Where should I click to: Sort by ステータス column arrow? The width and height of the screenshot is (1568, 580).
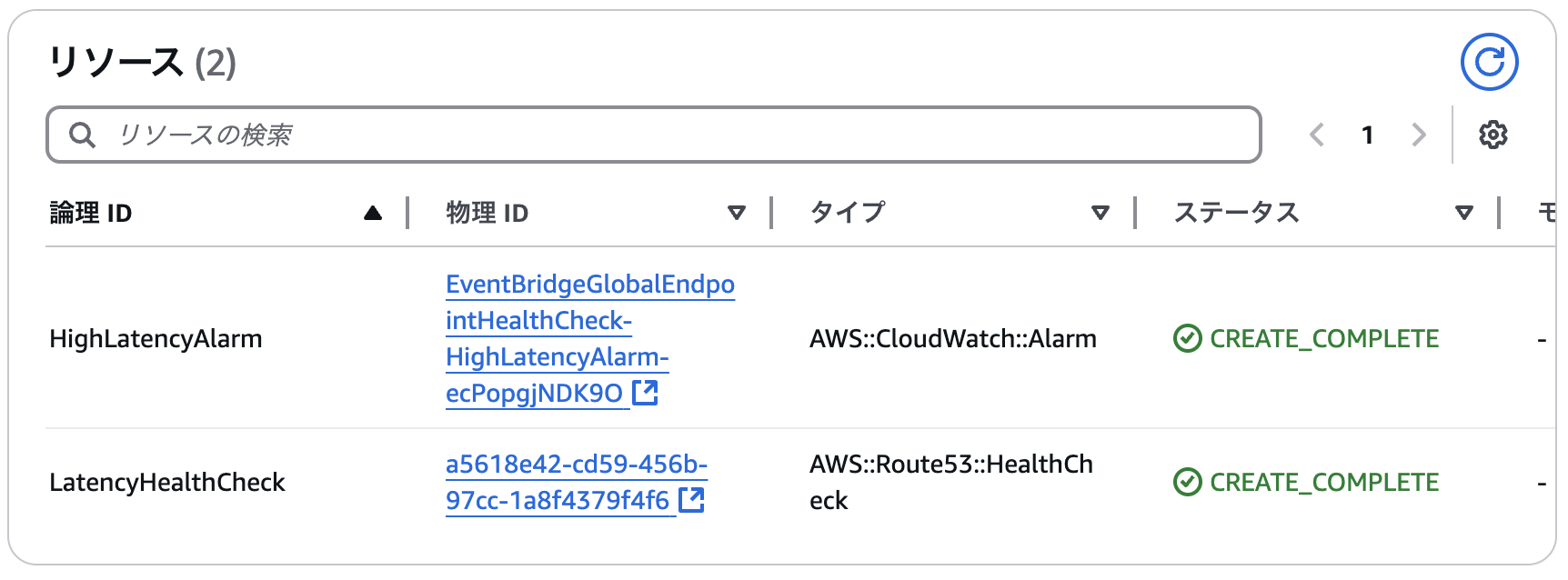click(x=1464, y=214)
